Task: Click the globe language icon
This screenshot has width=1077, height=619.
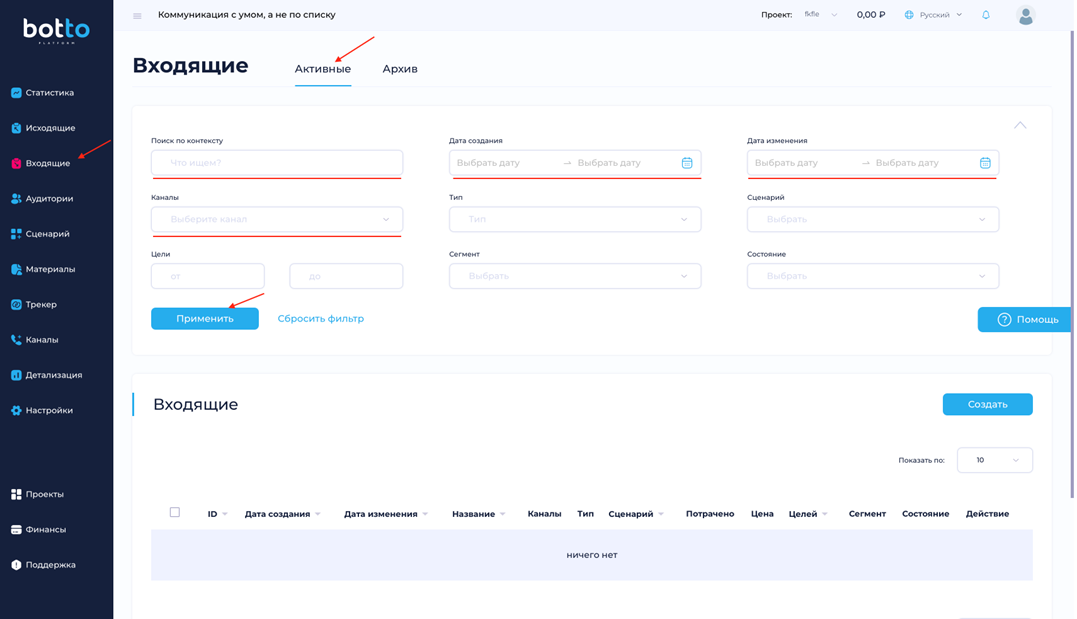Action: click(x=909, y=14)
